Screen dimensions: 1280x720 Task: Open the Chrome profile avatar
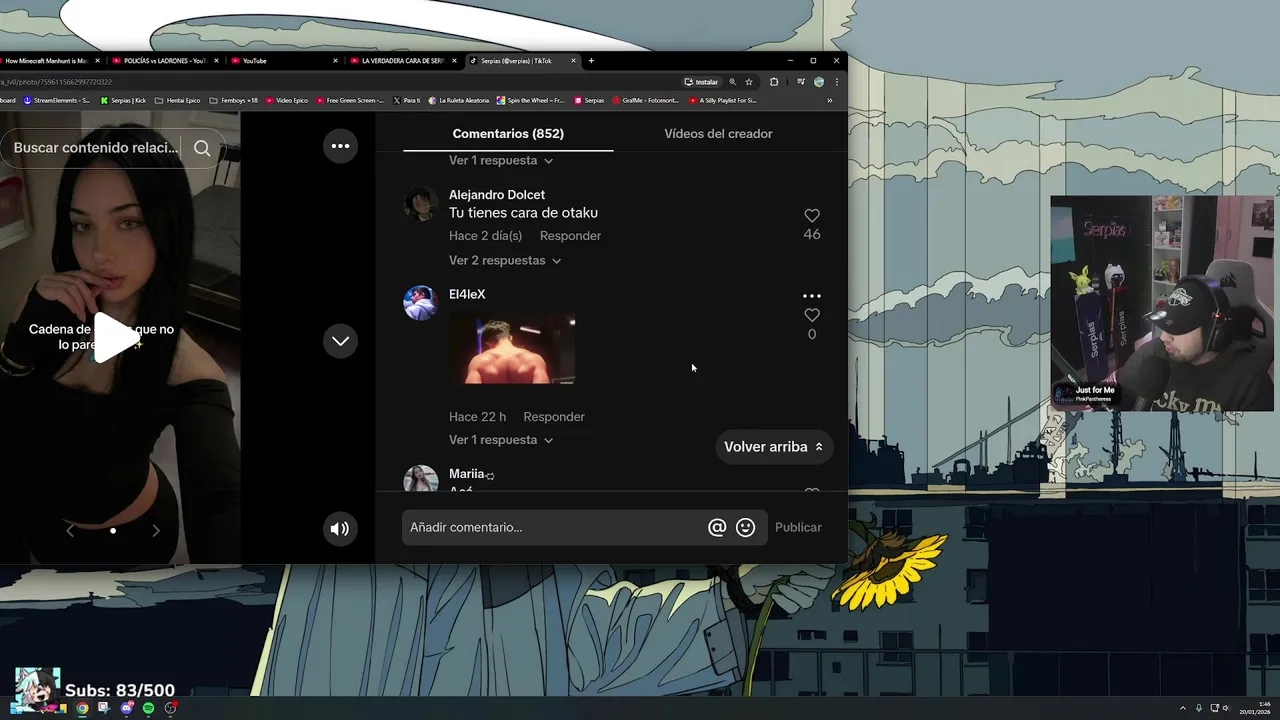pyautogui.click(x=819, y=82)
